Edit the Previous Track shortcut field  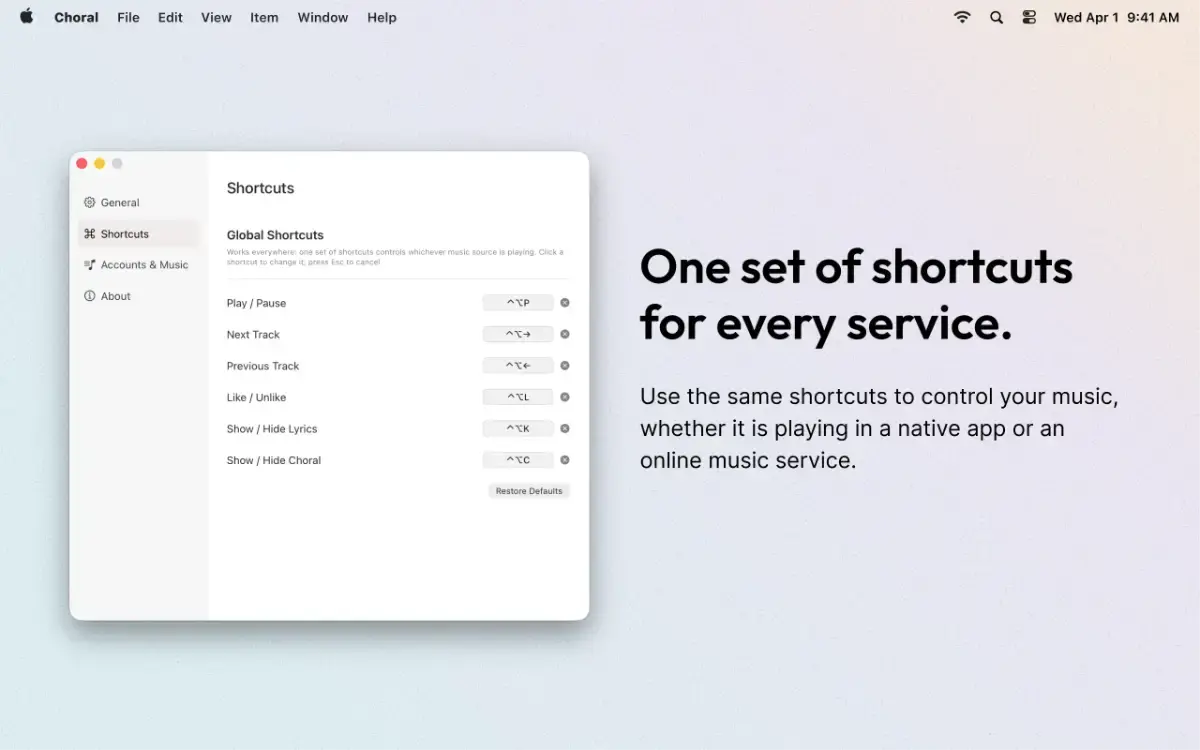(x=518, y=365)
